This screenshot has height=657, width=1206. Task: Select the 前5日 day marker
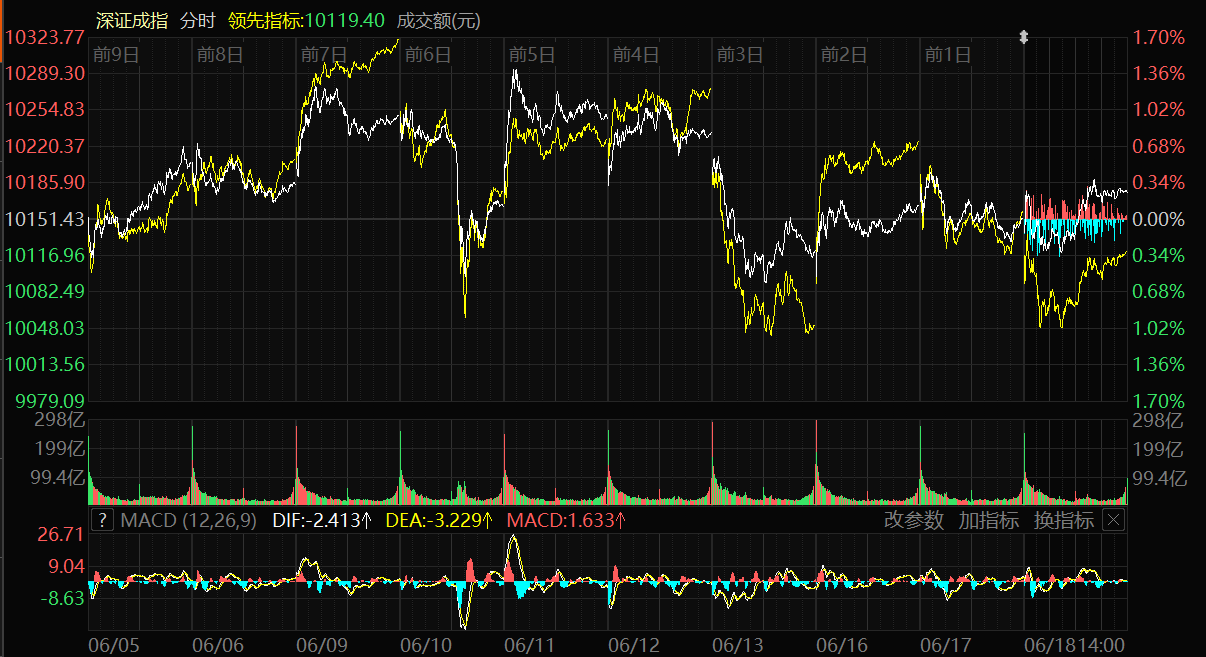pyautogui.click(x=531, y=55)
